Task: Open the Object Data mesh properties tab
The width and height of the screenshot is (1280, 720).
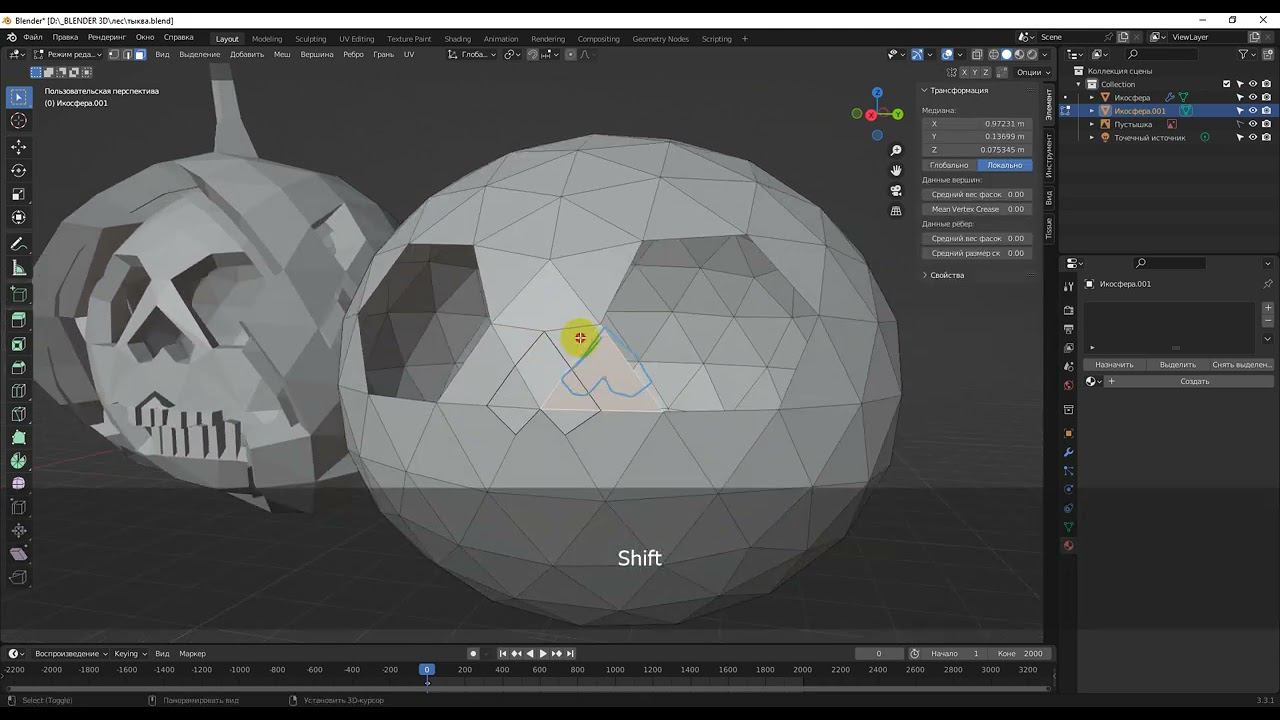Action: [1068, 527]
